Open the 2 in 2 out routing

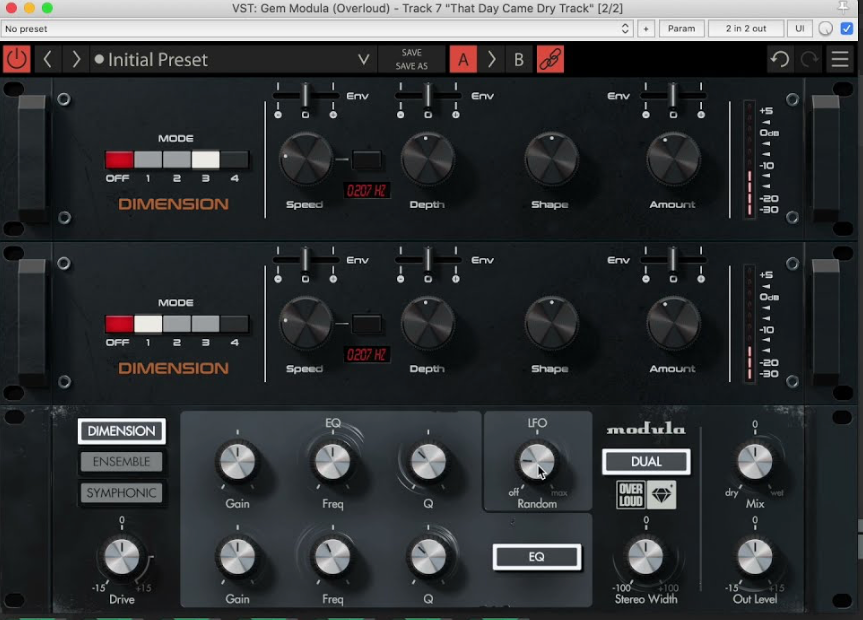(745, 29)
